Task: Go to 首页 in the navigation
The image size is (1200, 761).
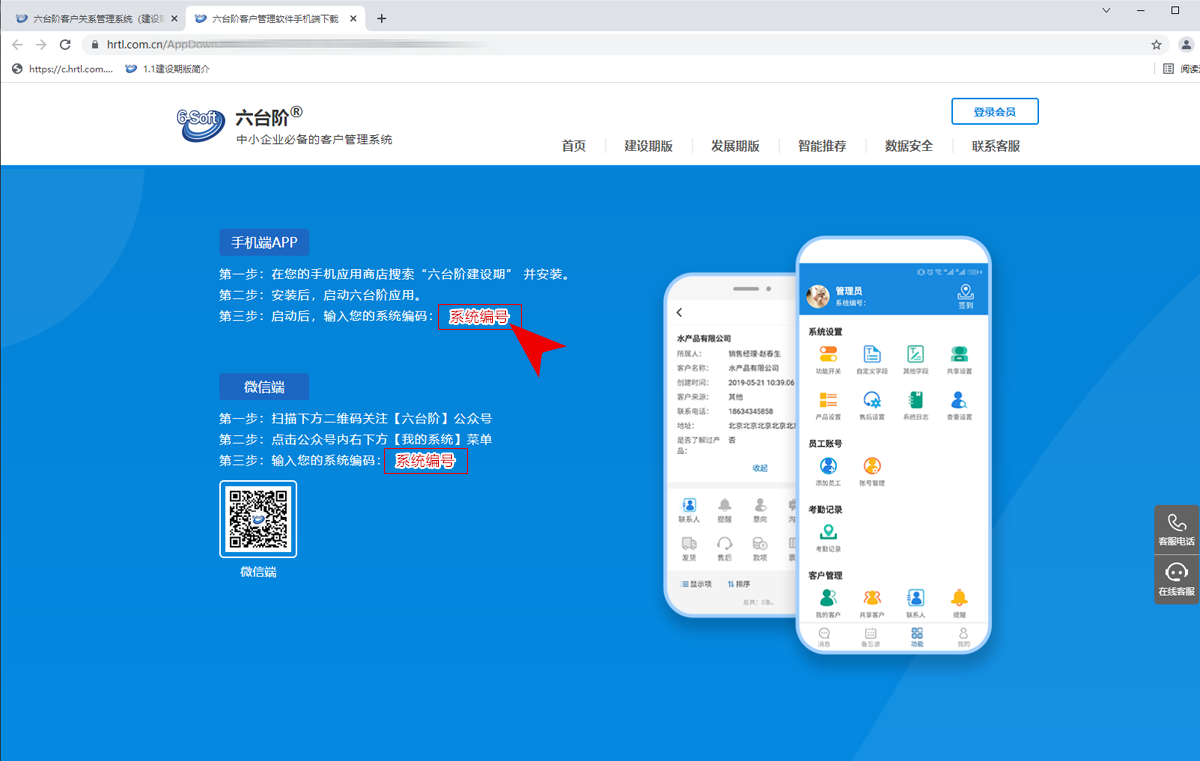Action: click(574, 146)
